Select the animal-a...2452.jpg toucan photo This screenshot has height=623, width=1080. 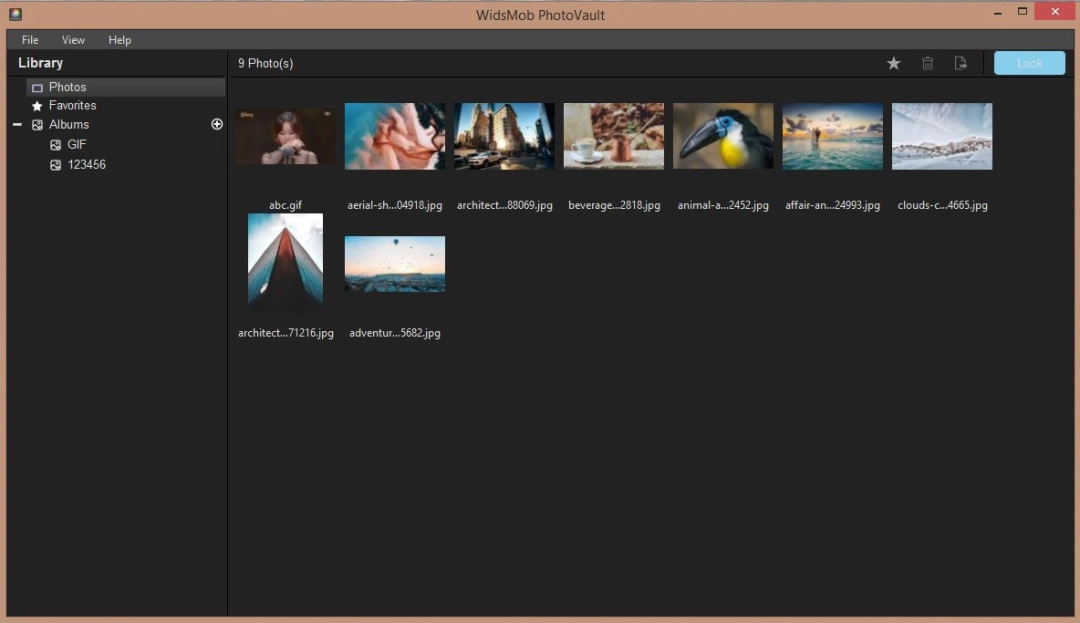click(723, 136)
